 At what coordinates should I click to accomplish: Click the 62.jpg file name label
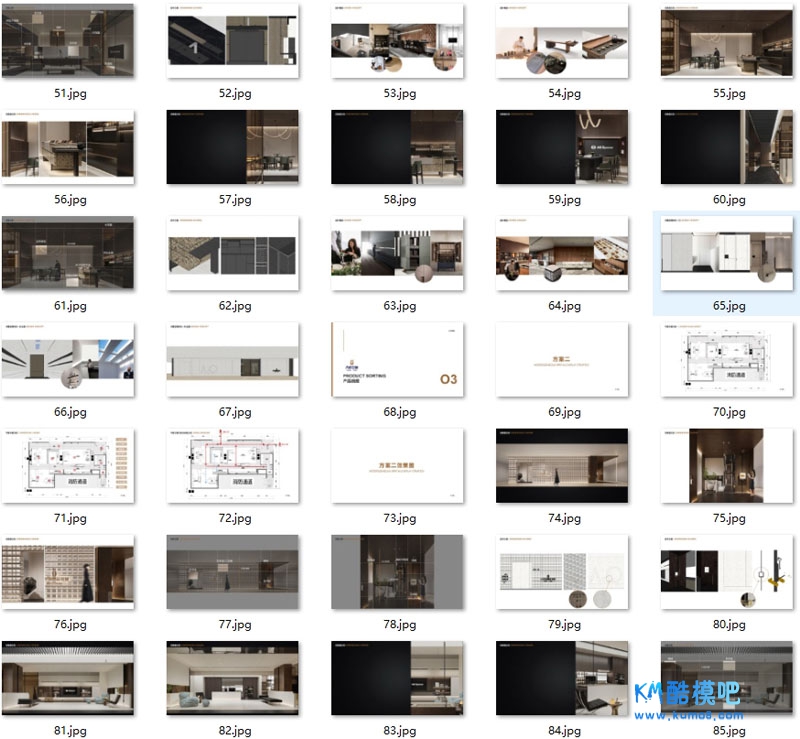point(234,306)
